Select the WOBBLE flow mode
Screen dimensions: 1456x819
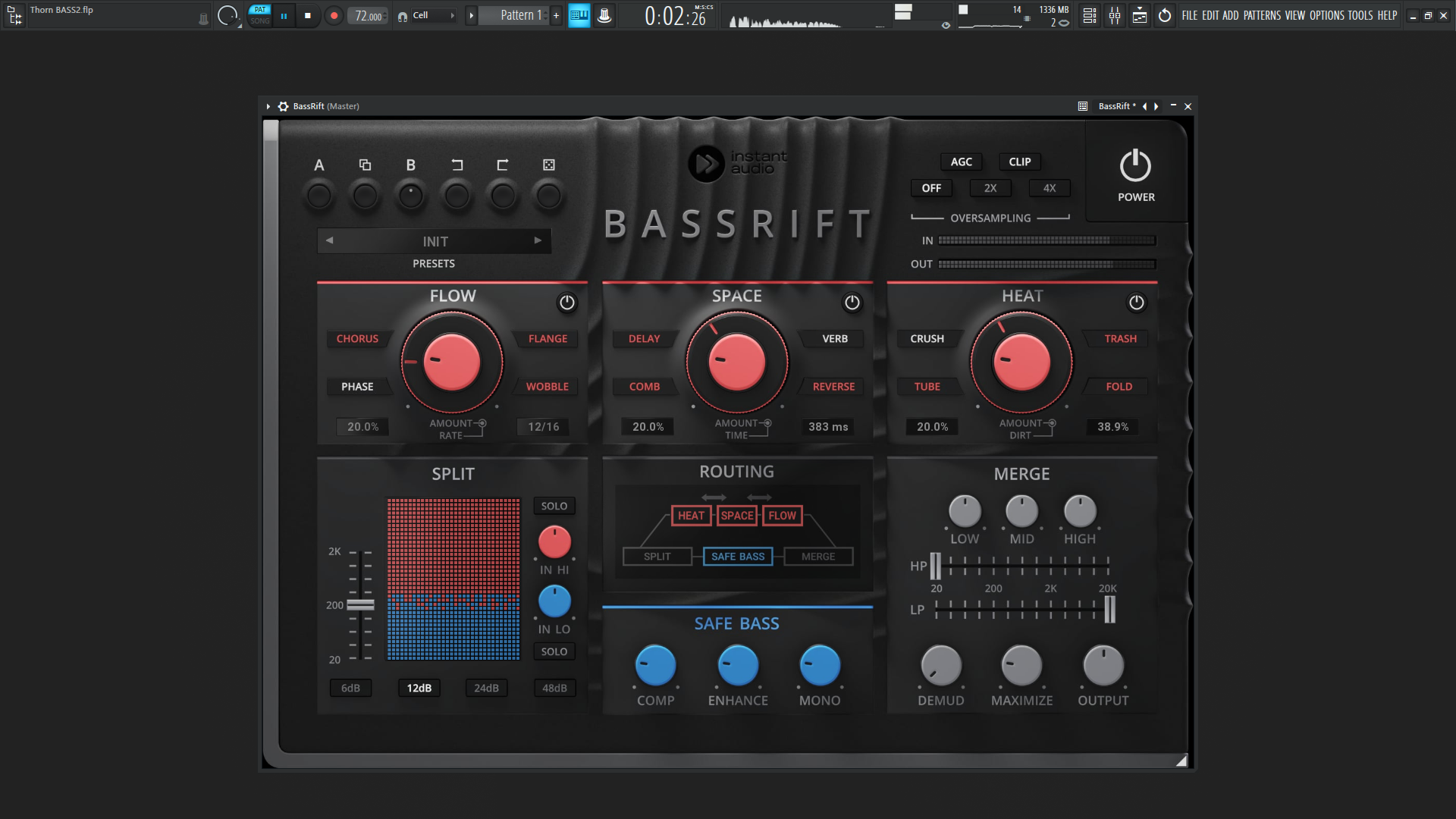click(547, 387)
